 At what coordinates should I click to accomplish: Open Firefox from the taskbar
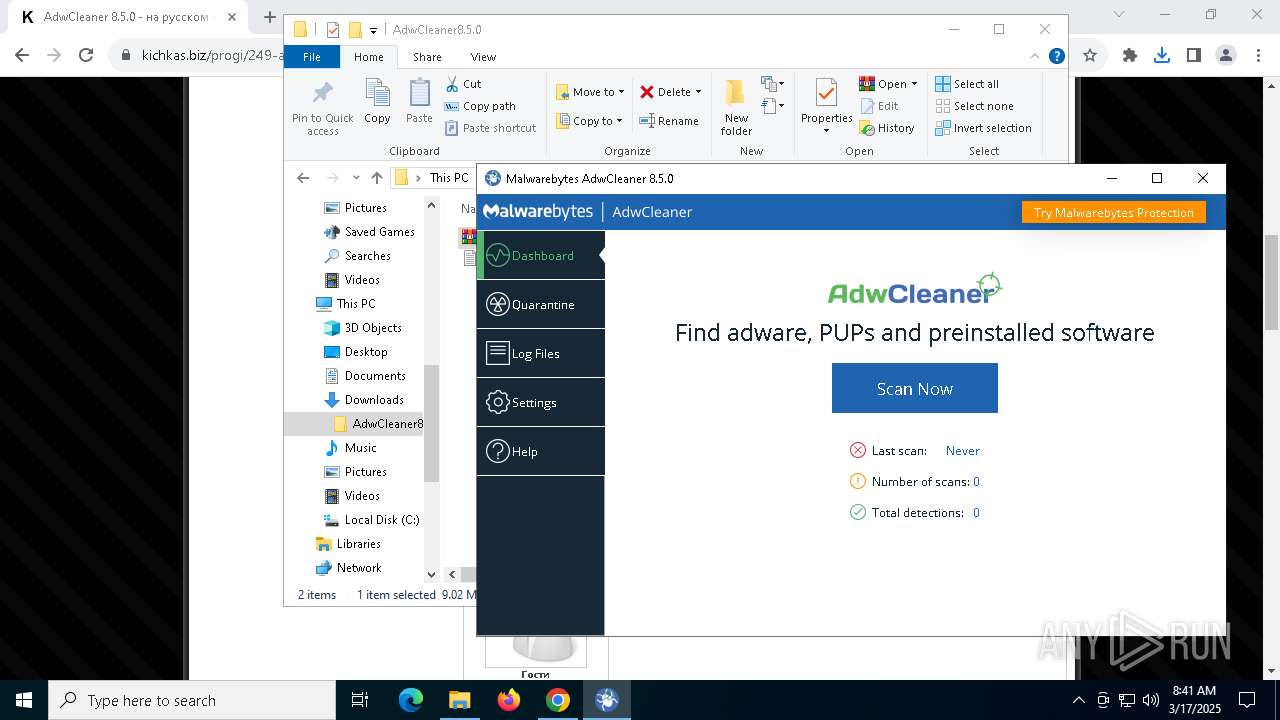pos(509,700)
